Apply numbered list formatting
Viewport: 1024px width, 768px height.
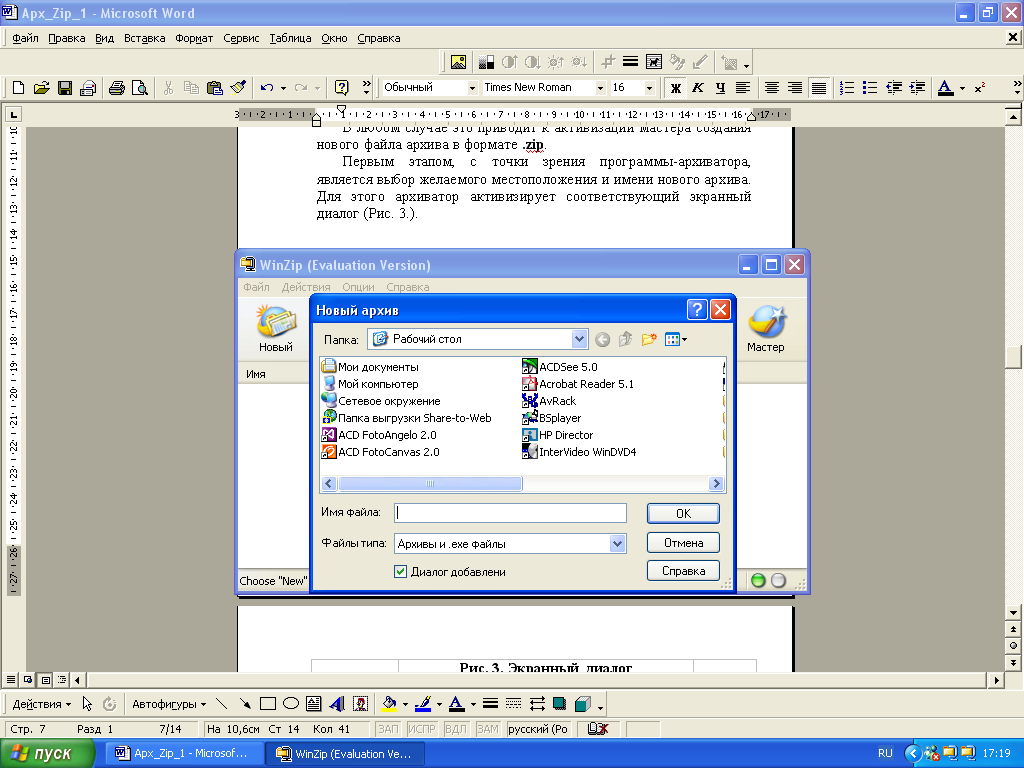click(x=846, y=88)
